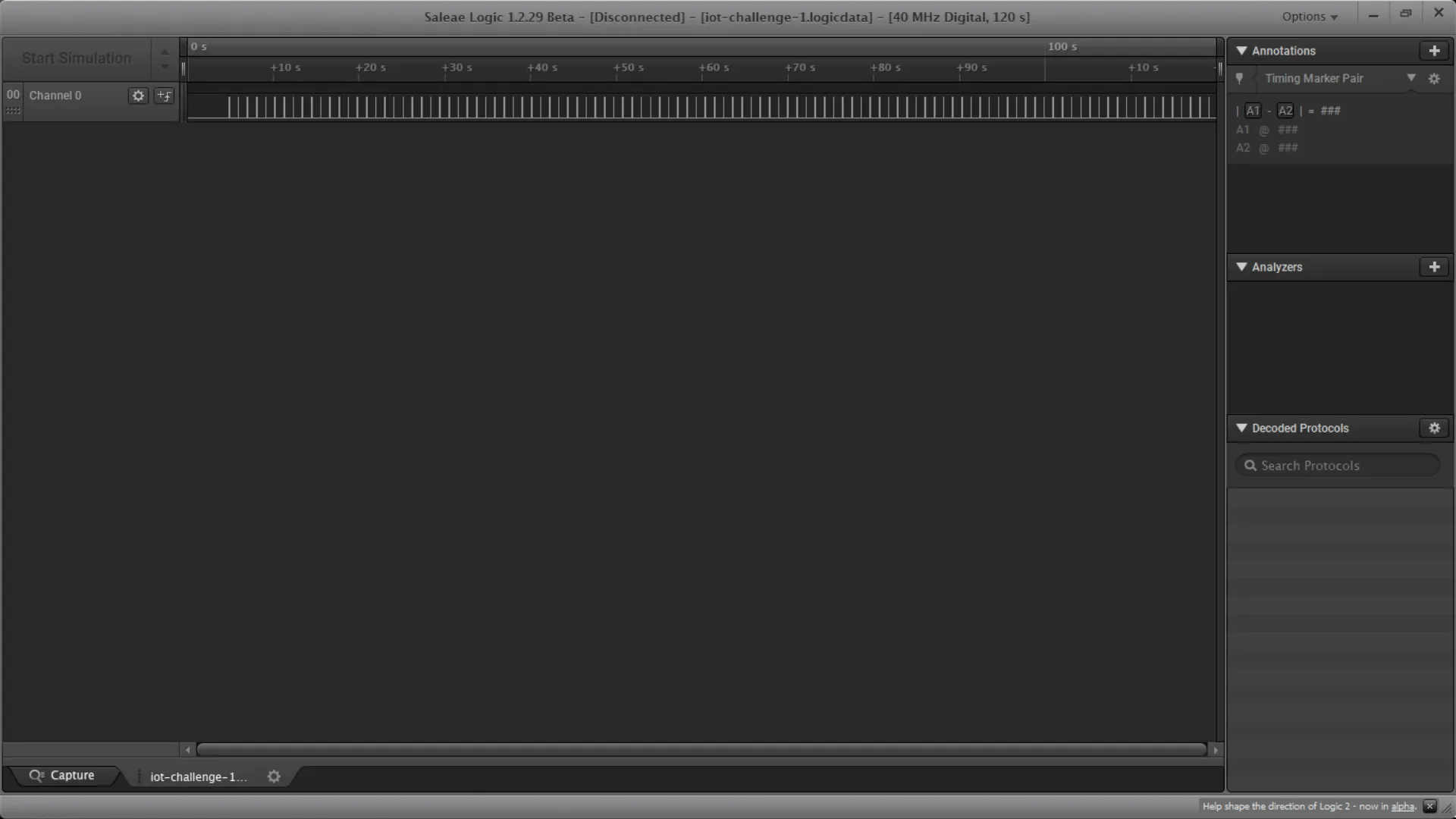Switch to the iot-challenge-1 capture tab

tap(199, 777)
